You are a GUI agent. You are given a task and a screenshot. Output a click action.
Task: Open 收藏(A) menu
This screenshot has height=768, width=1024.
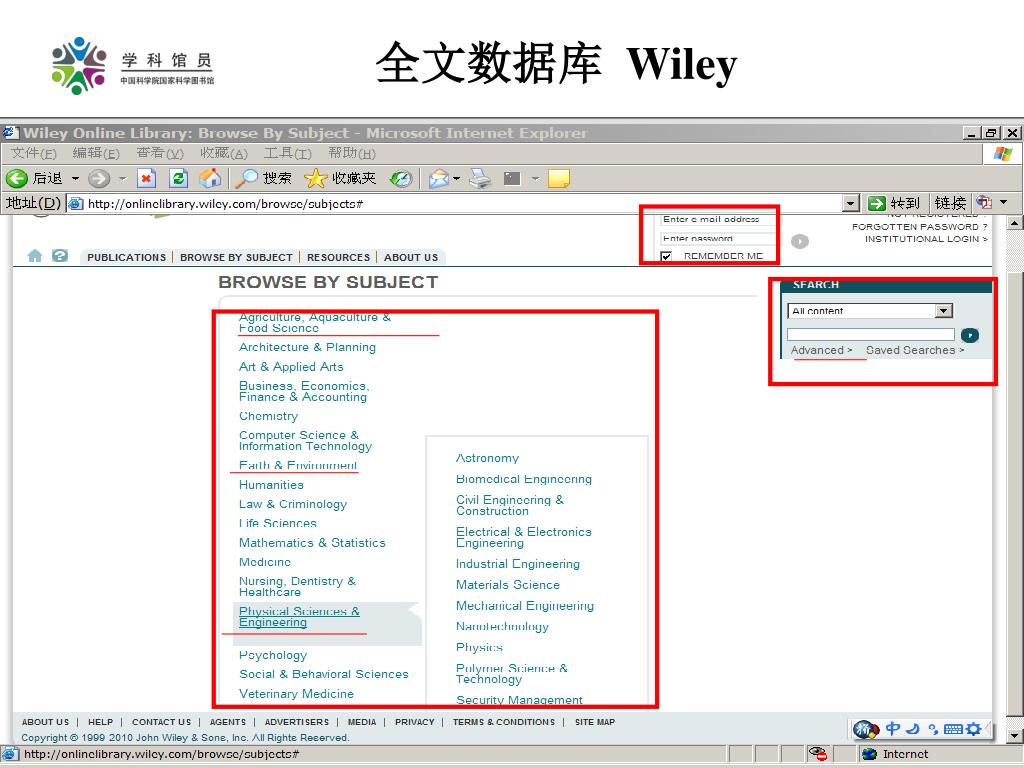223,153
